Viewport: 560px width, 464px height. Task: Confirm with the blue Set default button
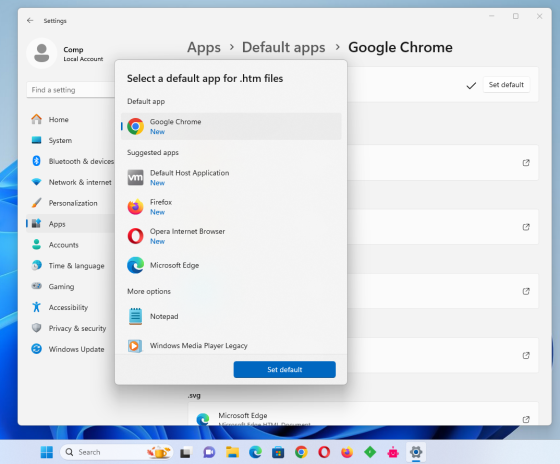[x=285, y=369]
